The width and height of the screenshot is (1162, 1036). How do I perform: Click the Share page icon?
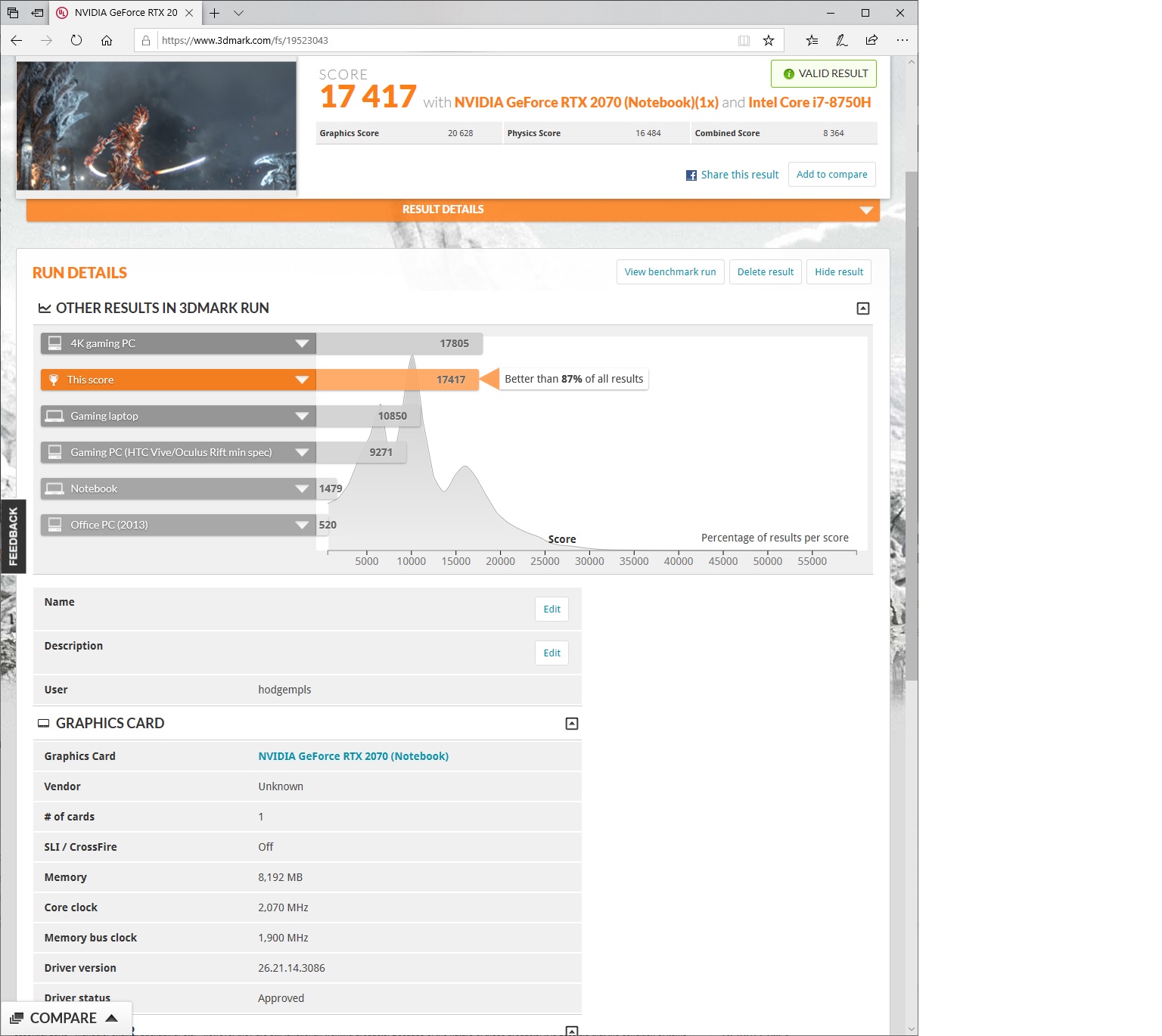[871, 41]
